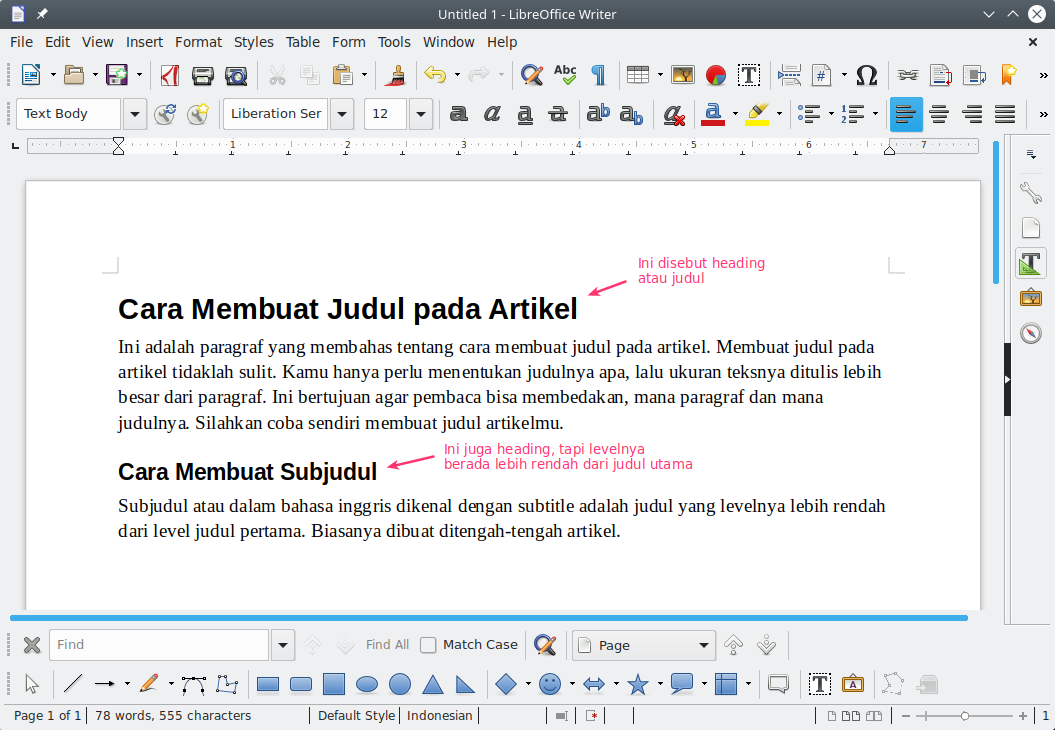
Task: Open the Navigate By dropdown showing Page
Action: coord(643,644)
